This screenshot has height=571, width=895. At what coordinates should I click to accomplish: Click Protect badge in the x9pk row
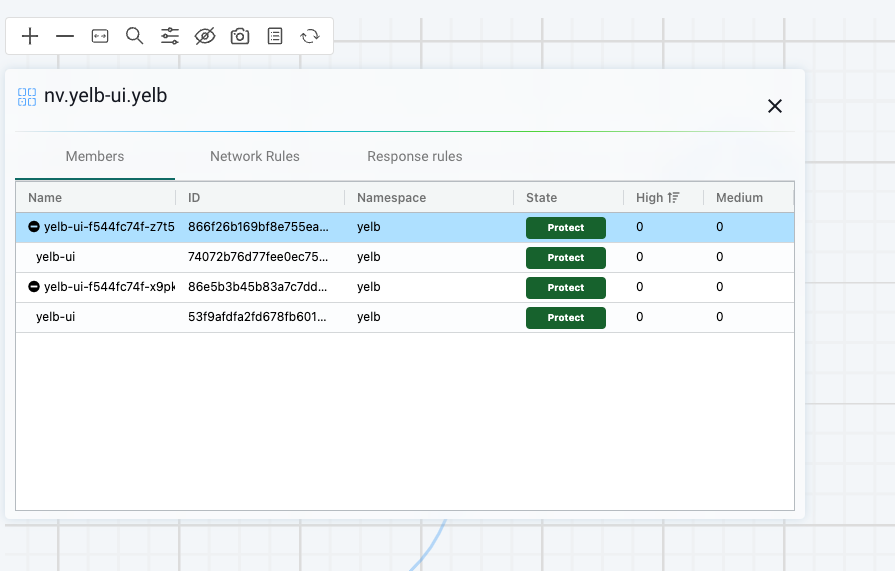566,288
